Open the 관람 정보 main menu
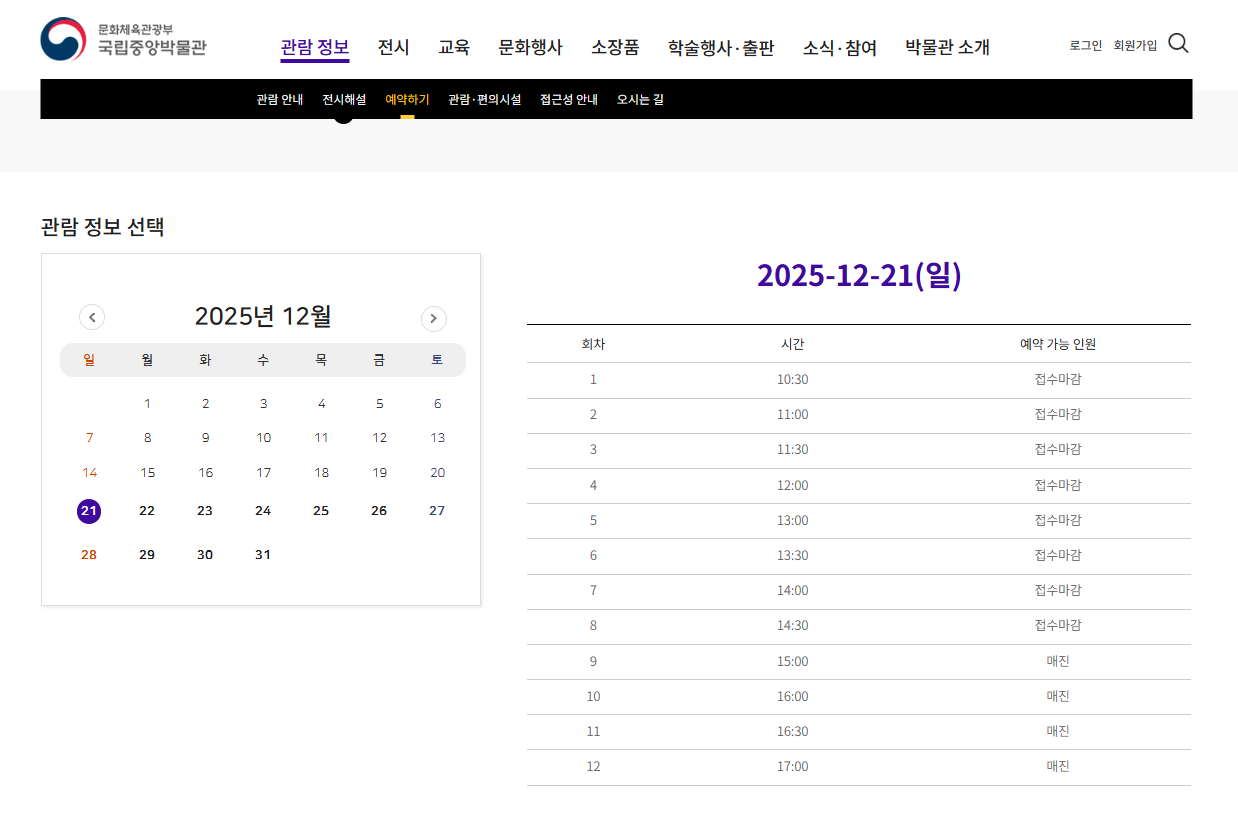The image size is (1238, 828). pyautogui.click(x=314, y=47)
